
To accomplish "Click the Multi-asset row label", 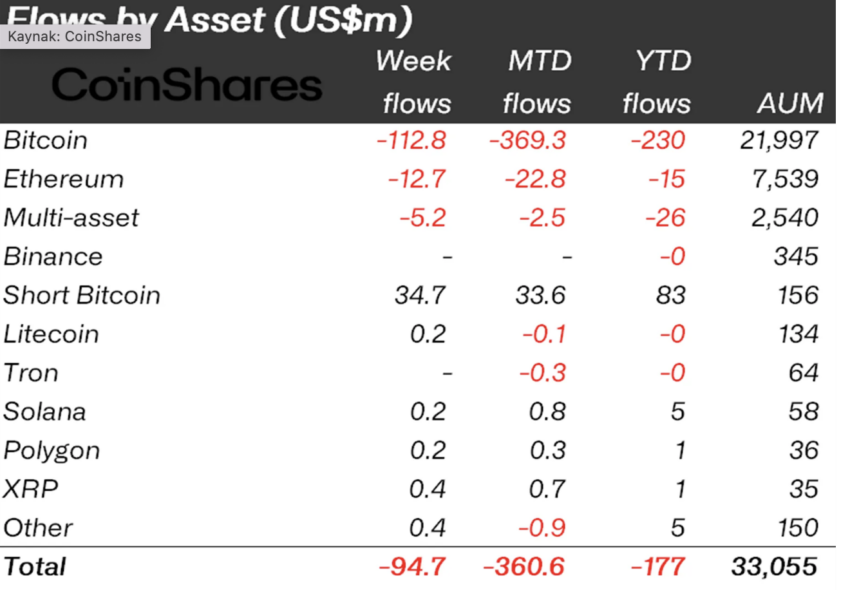I will pyautogui.click(x=71, y=218).
